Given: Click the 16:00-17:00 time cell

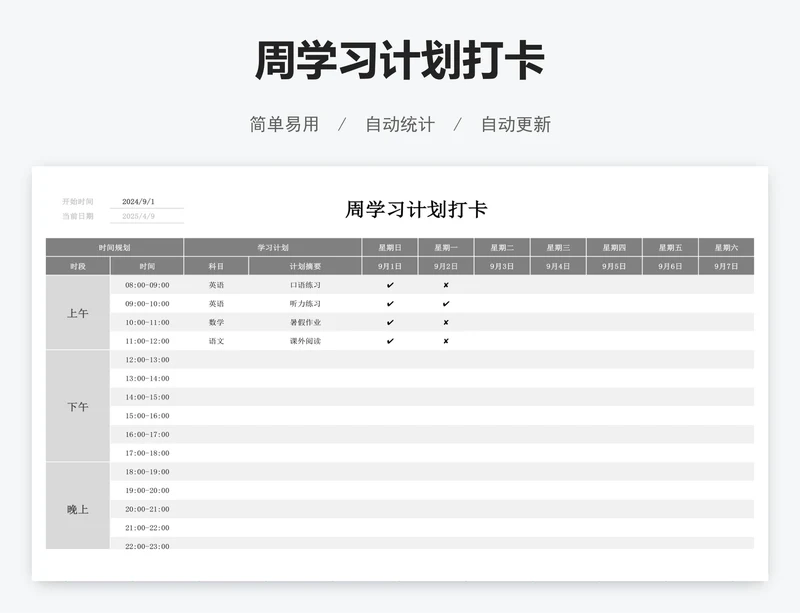Looking at the screenshot, I should (x=147, y=434).
